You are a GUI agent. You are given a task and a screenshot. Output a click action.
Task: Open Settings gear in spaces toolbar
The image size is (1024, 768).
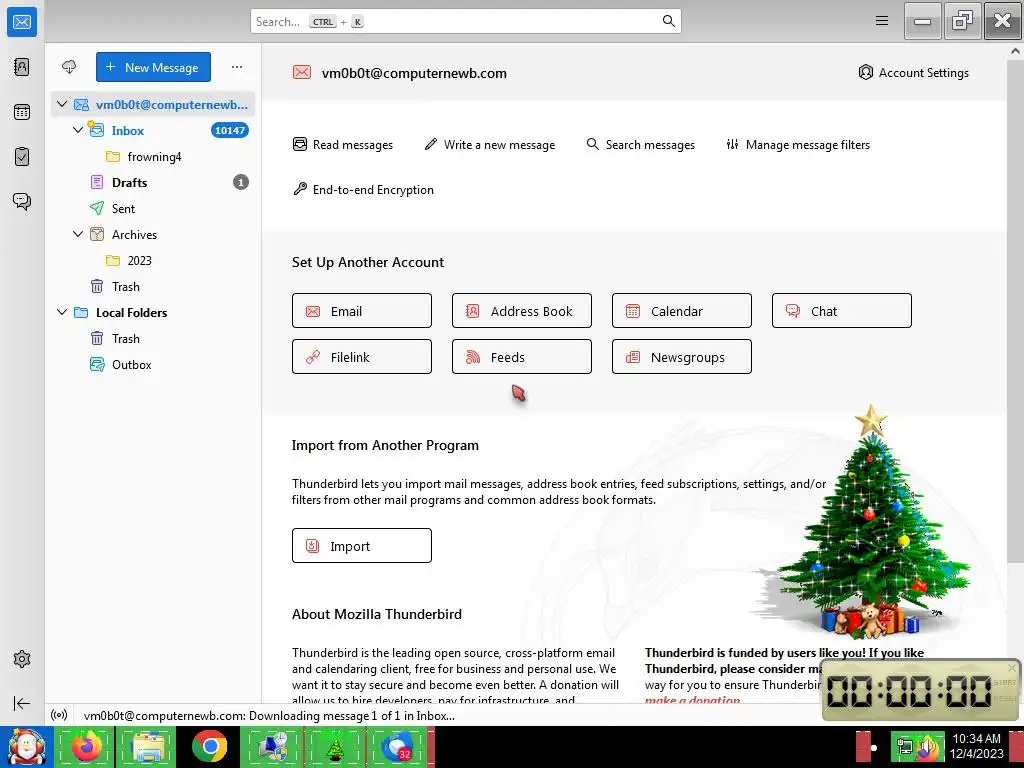click(22, 659)
